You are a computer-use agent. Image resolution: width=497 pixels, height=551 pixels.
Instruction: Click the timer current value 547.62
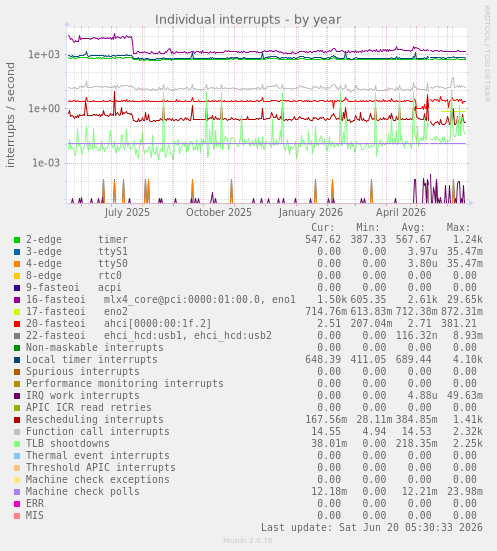pyautogui.click(x=323, y=240)
